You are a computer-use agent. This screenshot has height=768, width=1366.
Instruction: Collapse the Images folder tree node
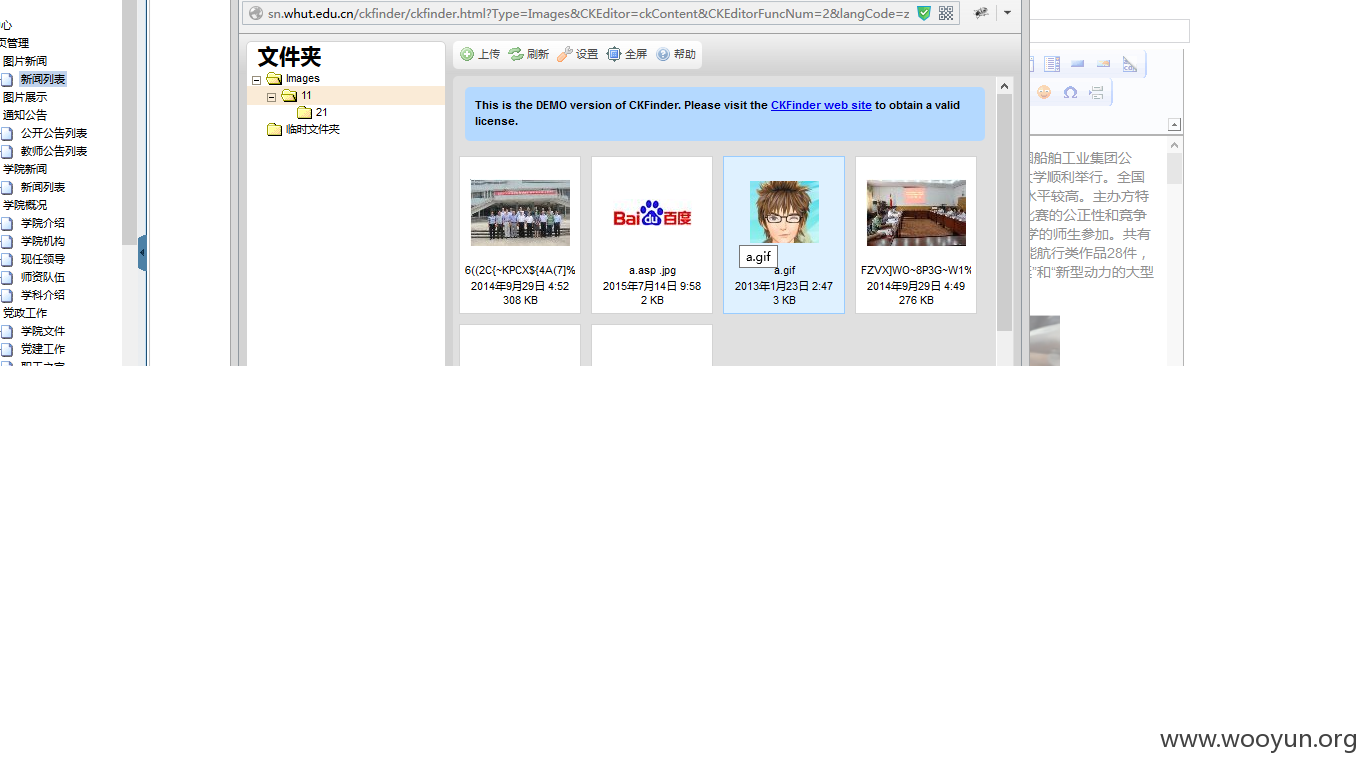point(257,80)
